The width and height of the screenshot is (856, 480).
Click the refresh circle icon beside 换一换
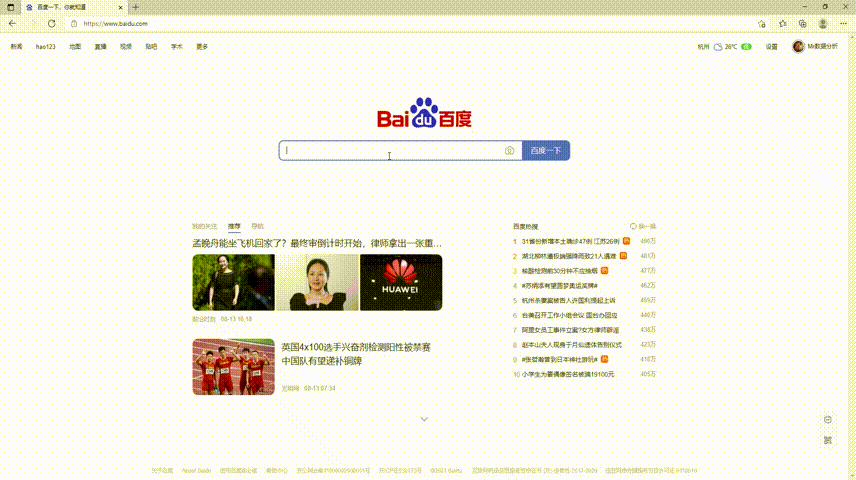tap(633, 226)
